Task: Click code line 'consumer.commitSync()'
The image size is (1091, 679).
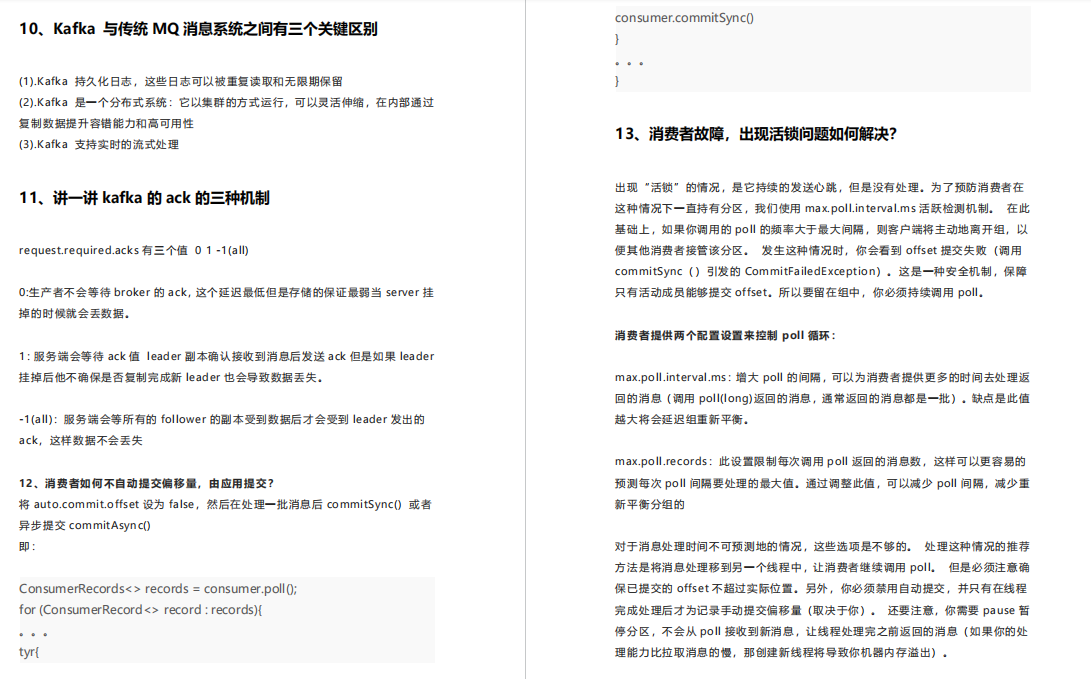Action: 684,18
